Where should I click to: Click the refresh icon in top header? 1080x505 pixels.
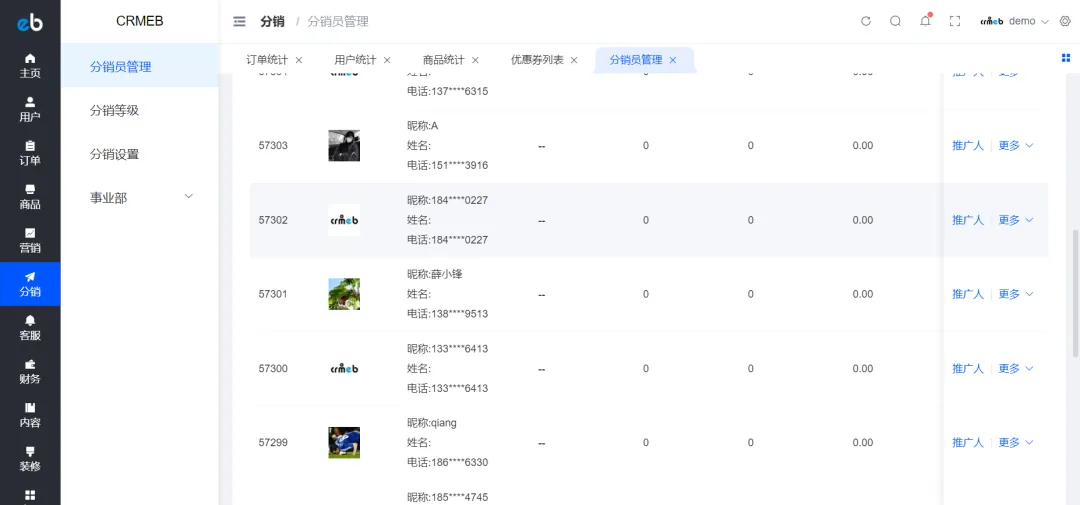866,21
